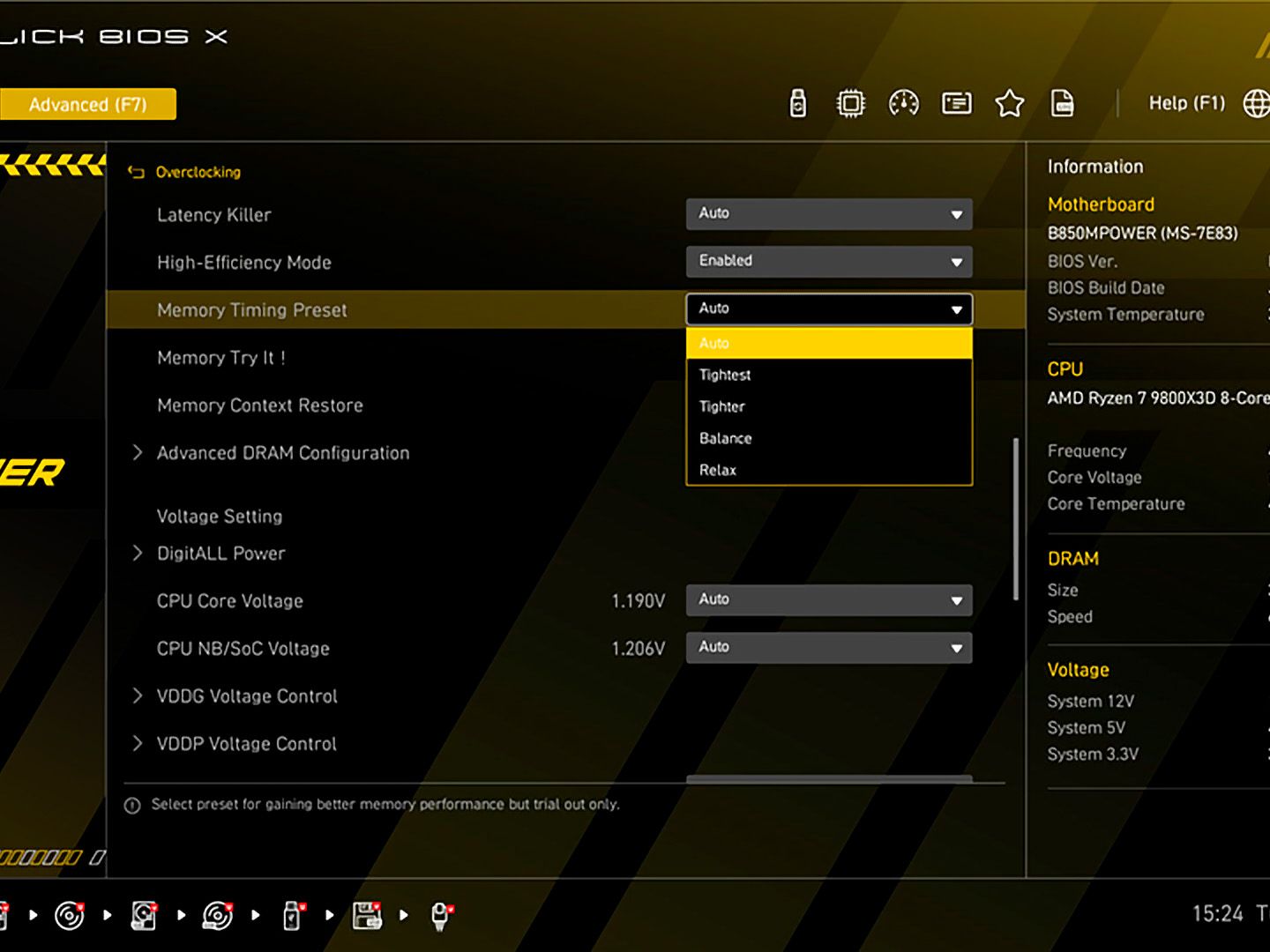The width and height of the screenshot is (1270, 952).
Task: Click the 1.190V CPU Core Voltage value
Action: pos(638,601)
